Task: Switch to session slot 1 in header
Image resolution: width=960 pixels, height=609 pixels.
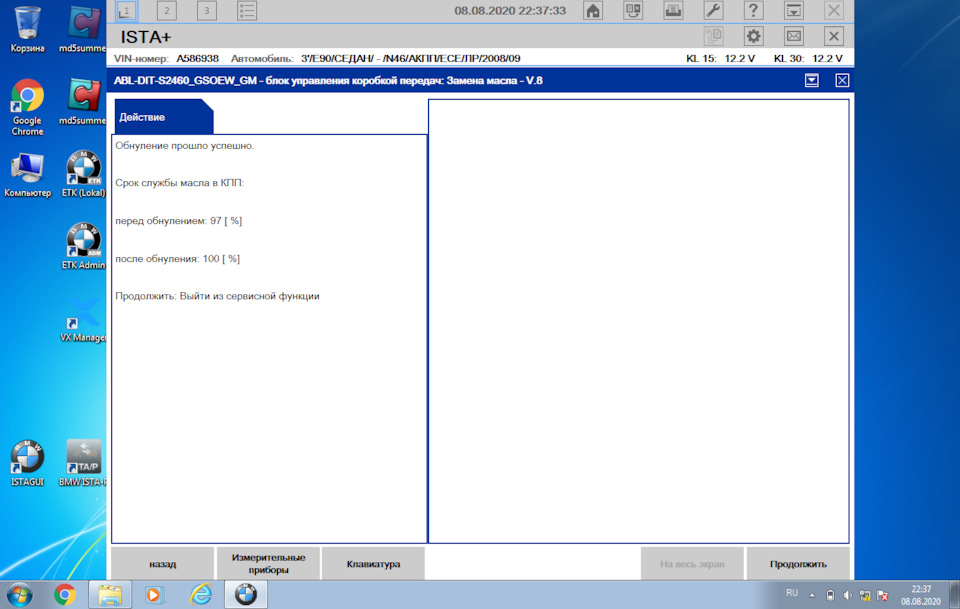Action: click(126, 10)
